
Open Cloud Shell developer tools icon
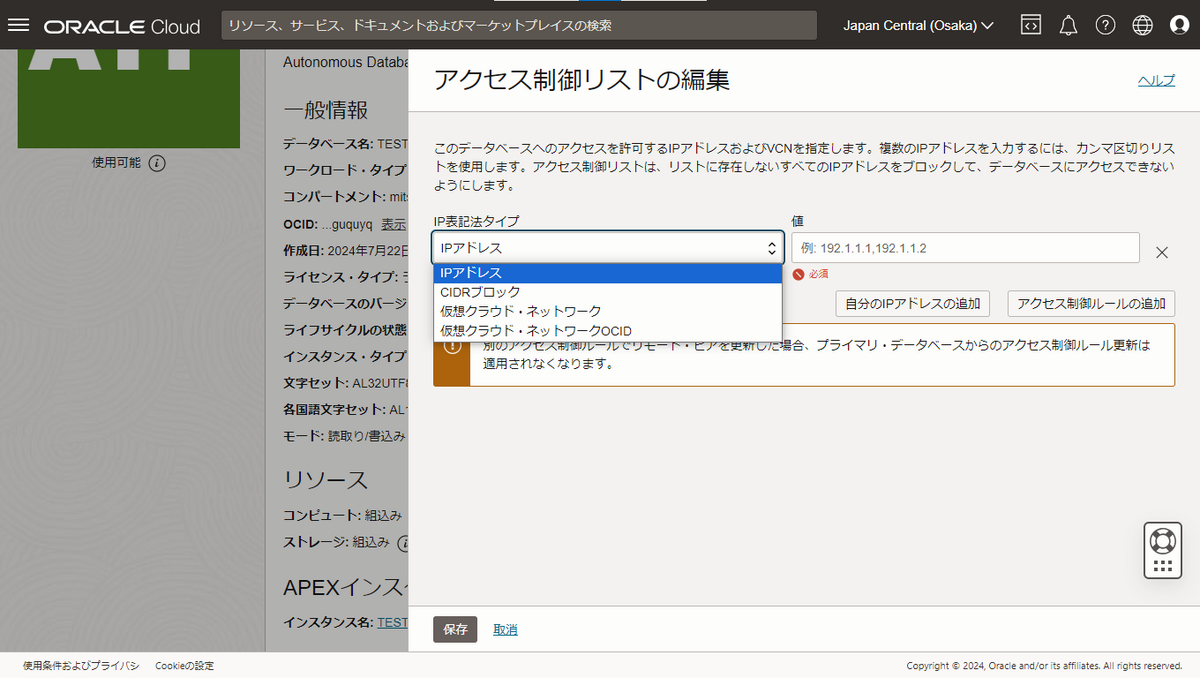(1031, 25)
